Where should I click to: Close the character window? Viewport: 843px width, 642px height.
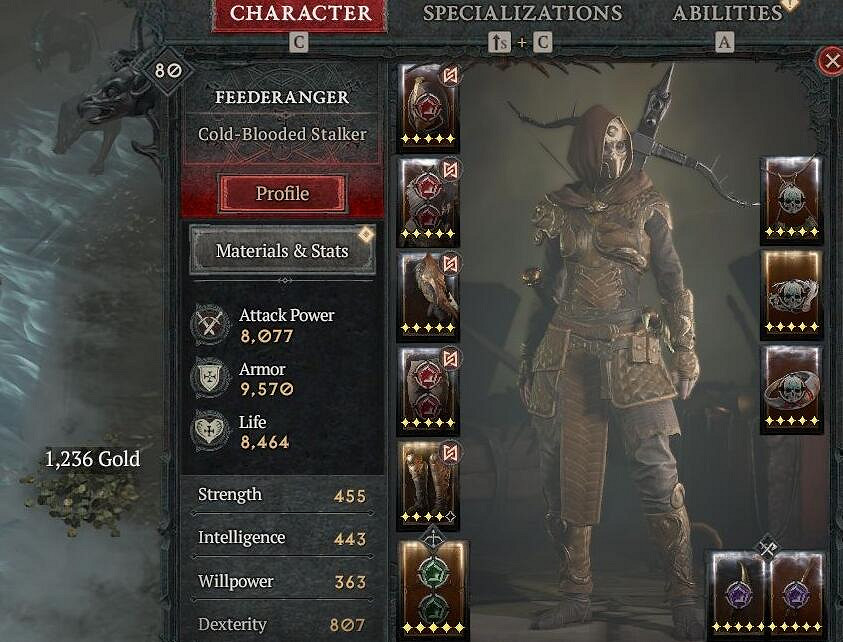click(x=830, y=61)
